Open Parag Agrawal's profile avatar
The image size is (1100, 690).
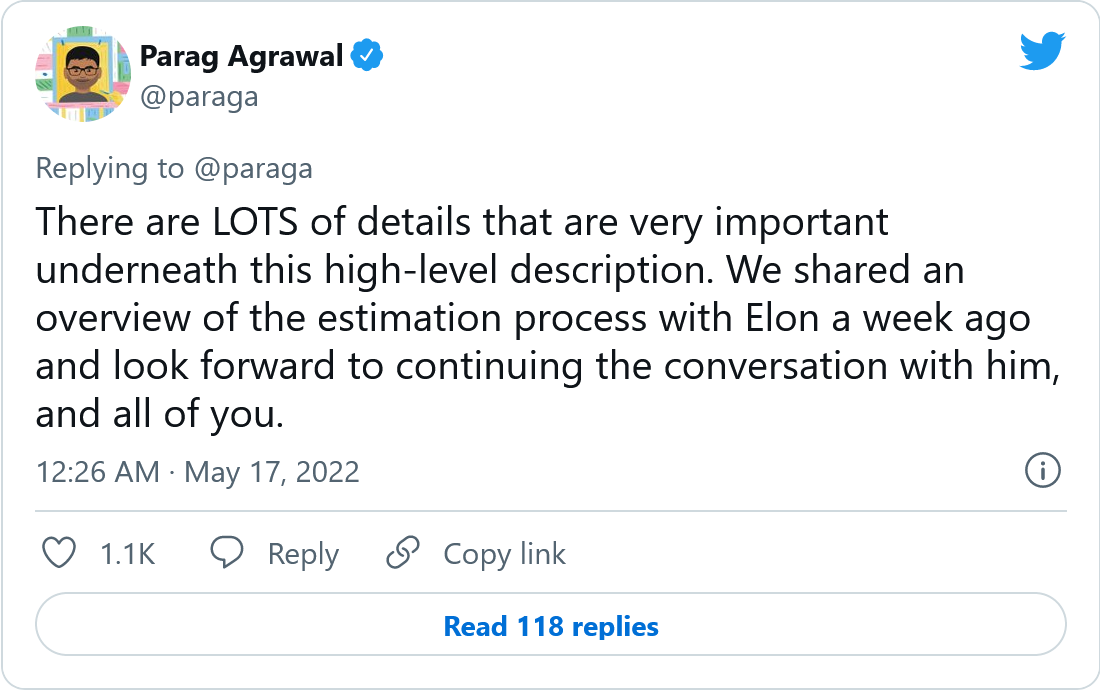pyautogui.click(x=83, y=74)
